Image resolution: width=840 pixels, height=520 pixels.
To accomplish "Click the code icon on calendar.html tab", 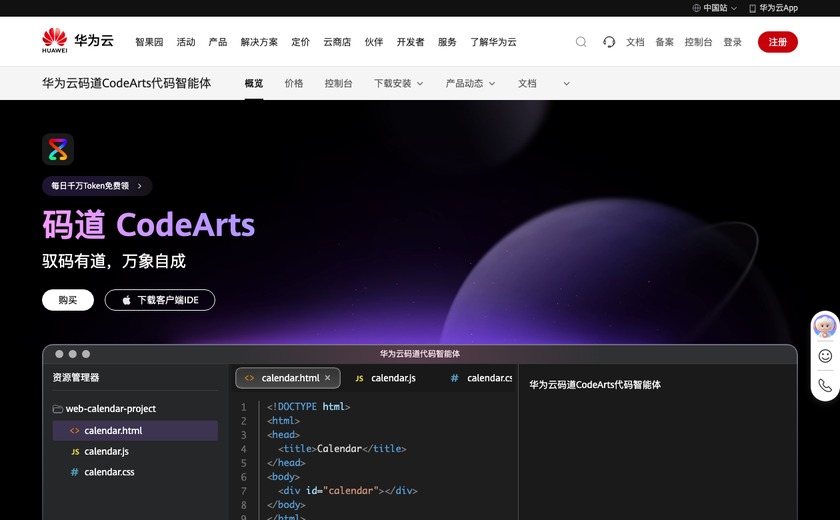I will point(249,378).
